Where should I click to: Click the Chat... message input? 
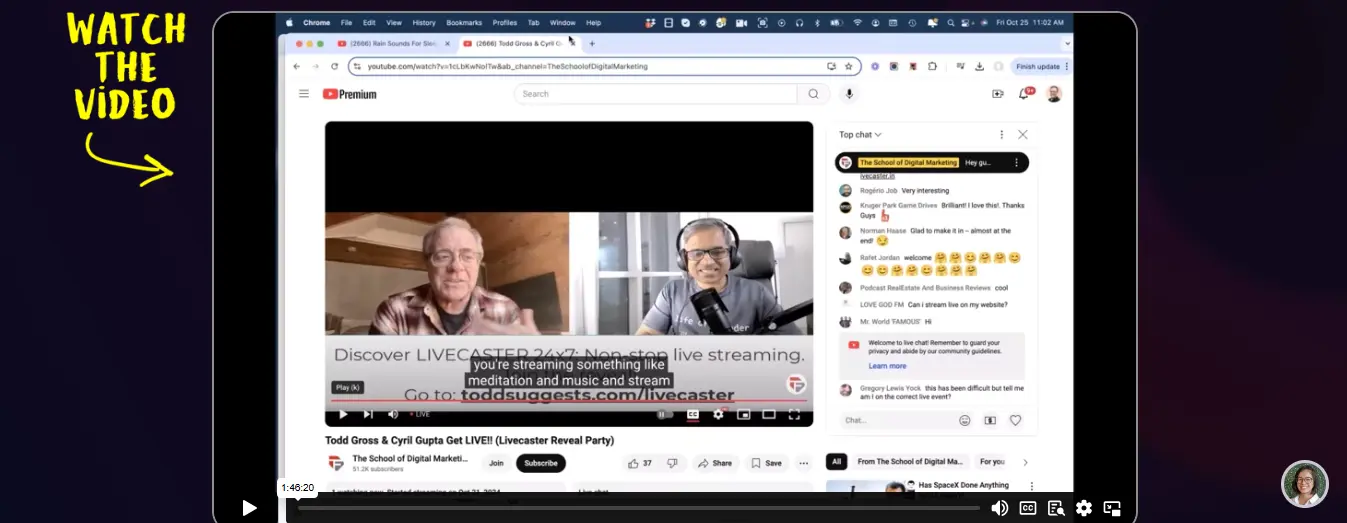897,420
